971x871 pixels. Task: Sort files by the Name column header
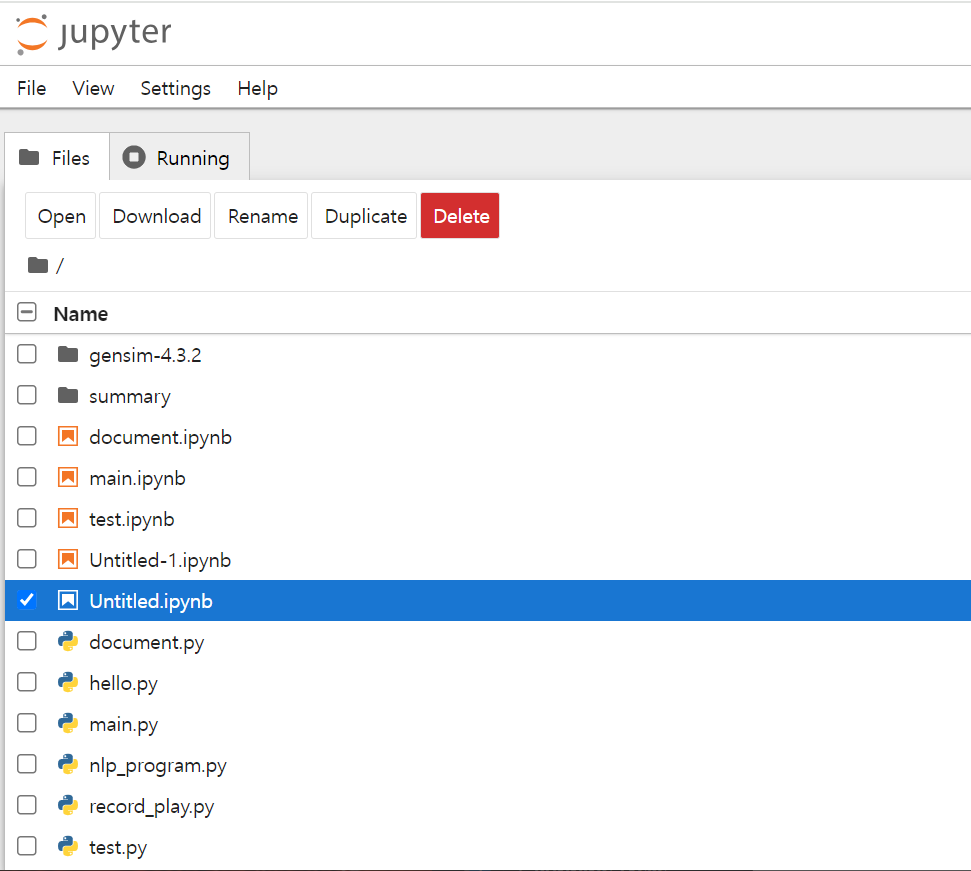81,314
